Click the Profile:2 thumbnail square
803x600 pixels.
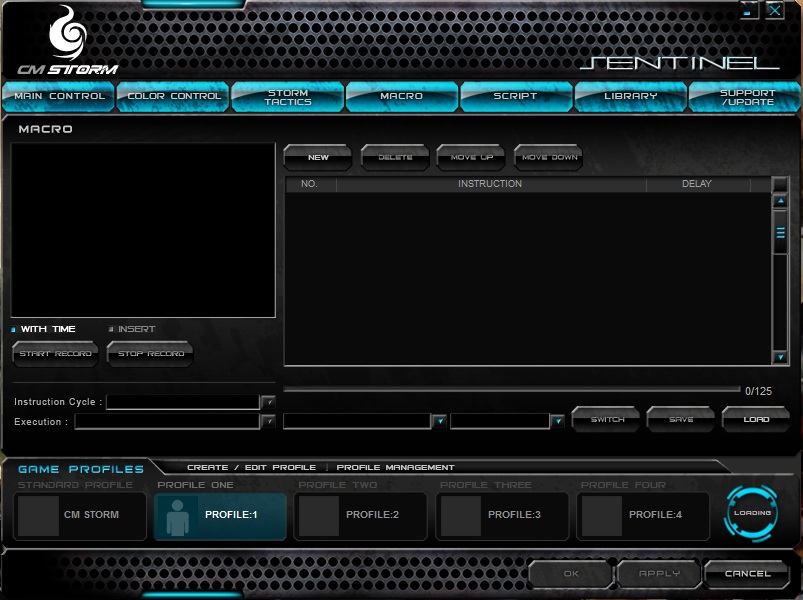(319, 516)
